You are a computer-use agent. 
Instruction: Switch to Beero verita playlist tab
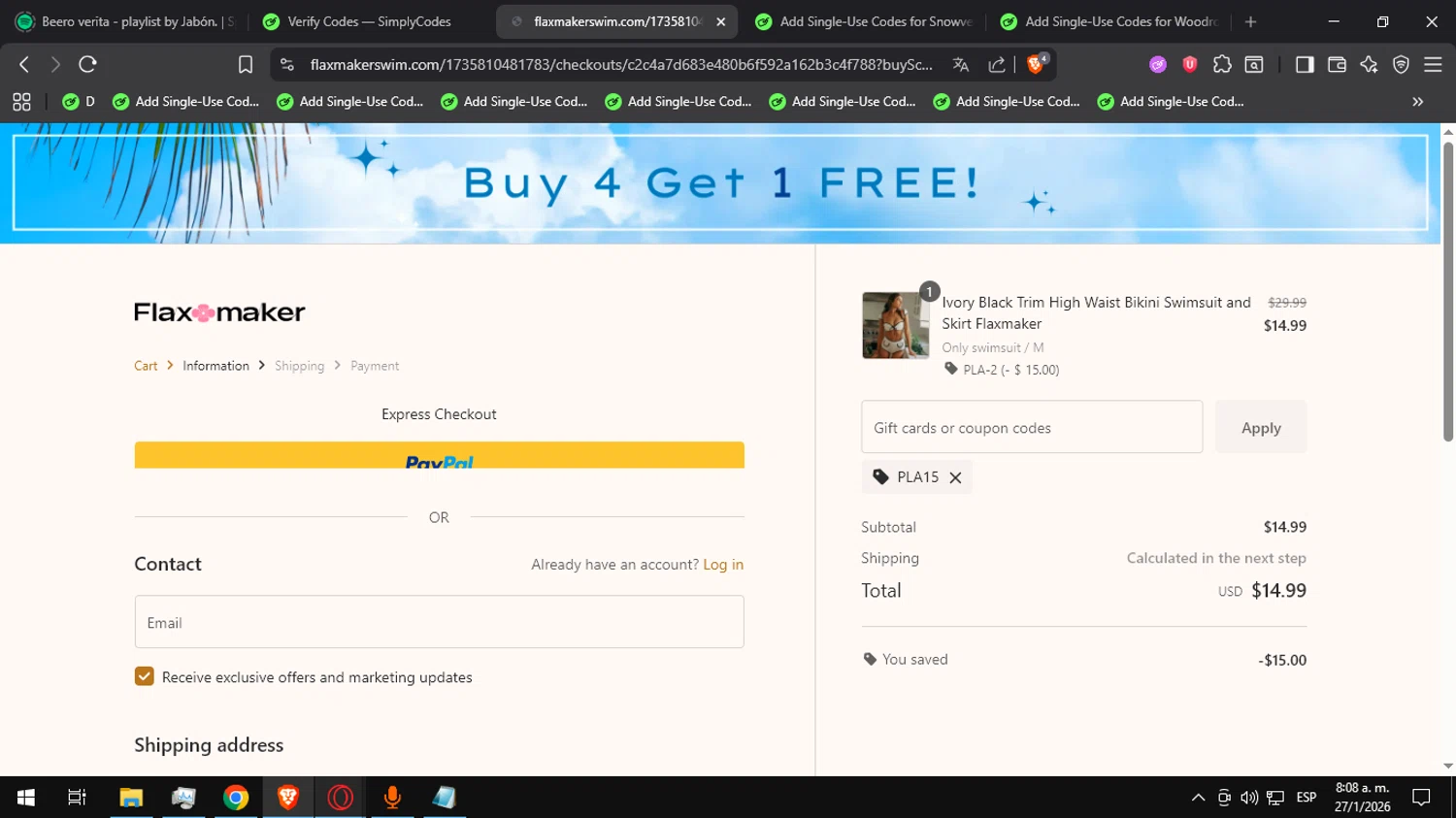(x=126, y=21)
